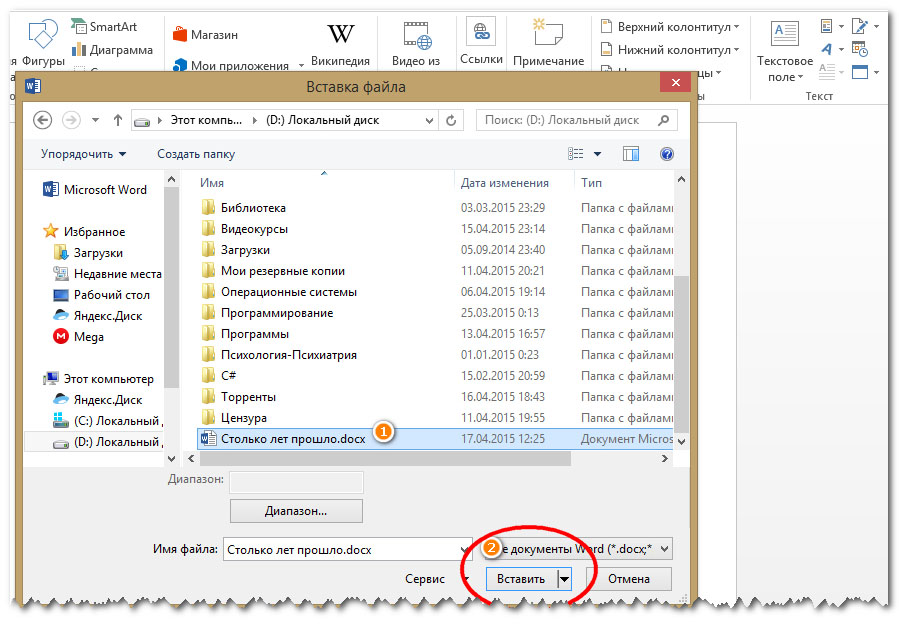This screenshot has height=625, width=899.
Task: Click the Создать папку button
Action: [x=196, y=154]
